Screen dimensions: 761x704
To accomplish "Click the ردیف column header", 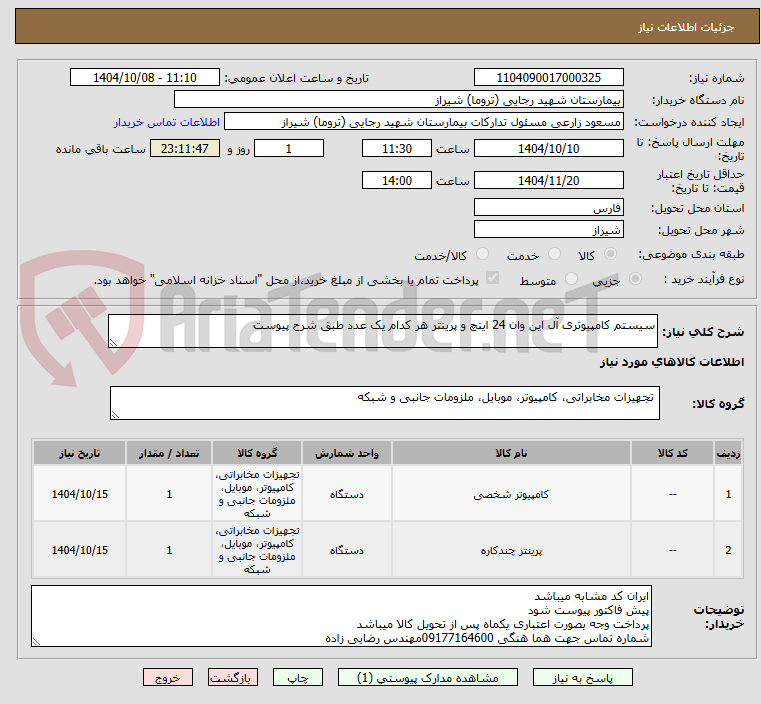I will point(728,453).
